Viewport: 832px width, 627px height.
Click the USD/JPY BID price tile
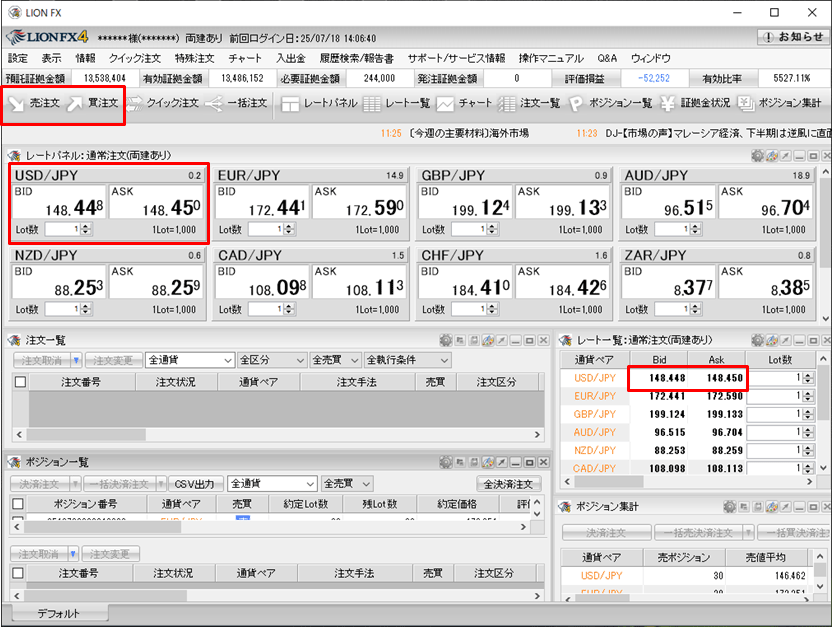pyautogui.click(x=59, y=203)
